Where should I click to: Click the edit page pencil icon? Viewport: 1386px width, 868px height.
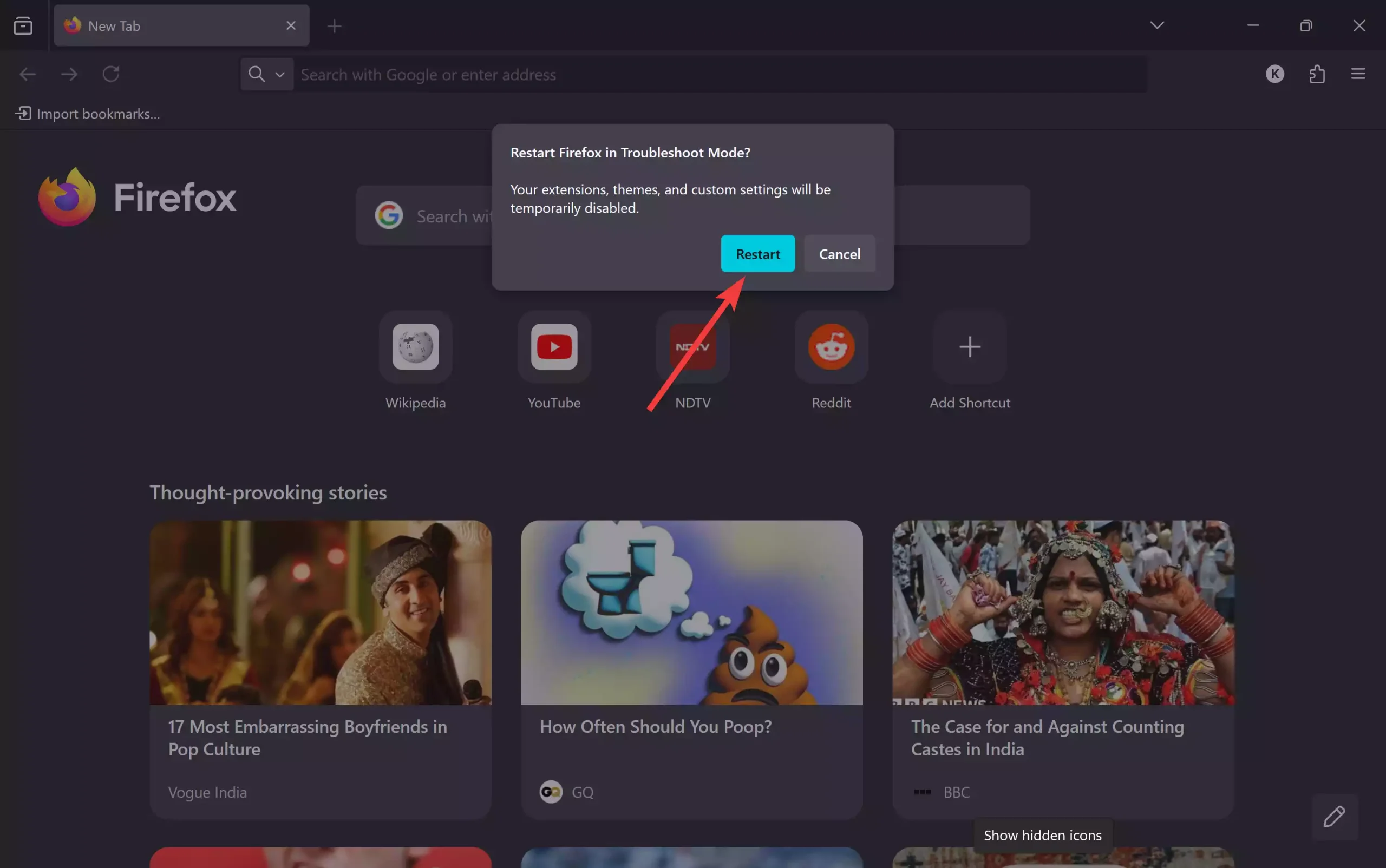[x=1335, y=817]
